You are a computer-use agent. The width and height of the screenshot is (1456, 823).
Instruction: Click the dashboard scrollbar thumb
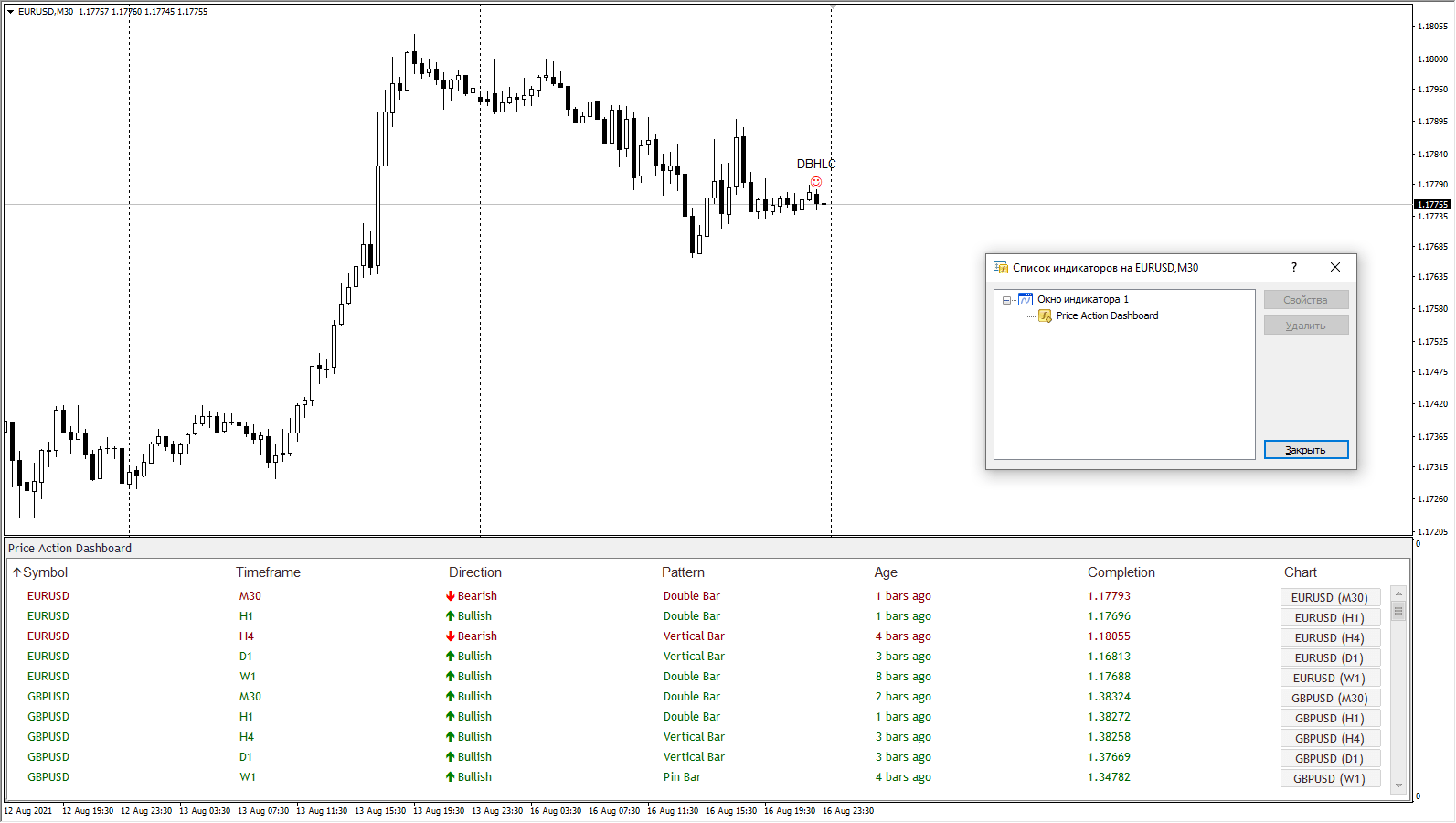click(1398, 611)
